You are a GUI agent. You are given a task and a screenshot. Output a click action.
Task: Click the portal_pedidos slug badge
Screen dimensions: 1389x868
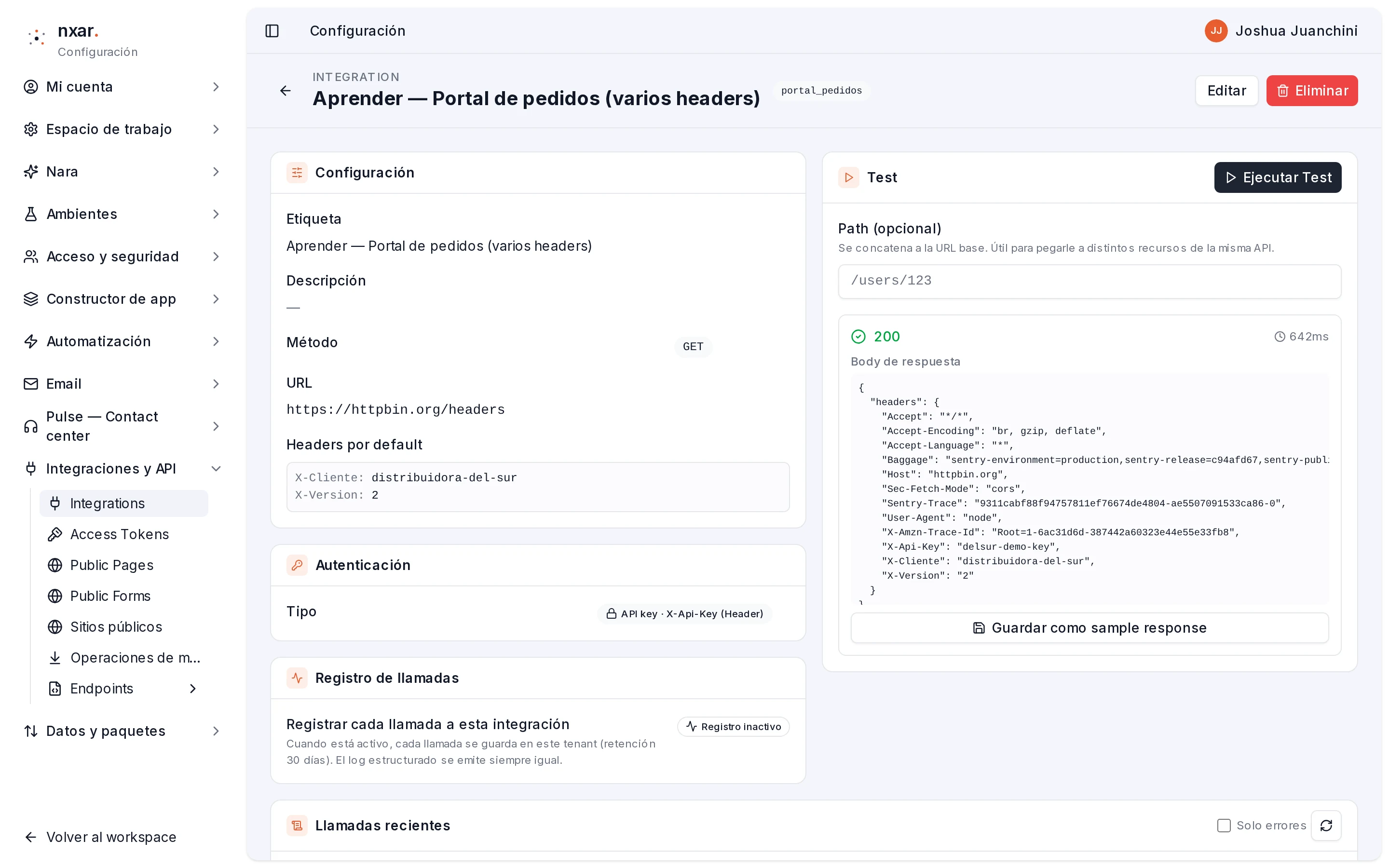[821, 91]
